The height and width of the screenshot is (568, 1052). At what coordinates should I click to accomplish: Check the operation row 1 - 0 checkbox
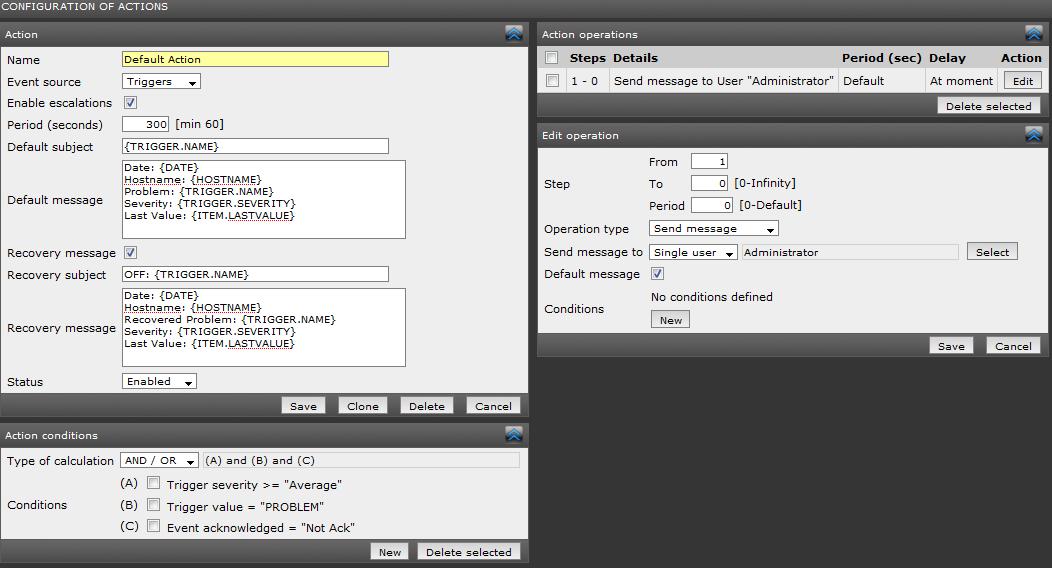tap(552, 80)
